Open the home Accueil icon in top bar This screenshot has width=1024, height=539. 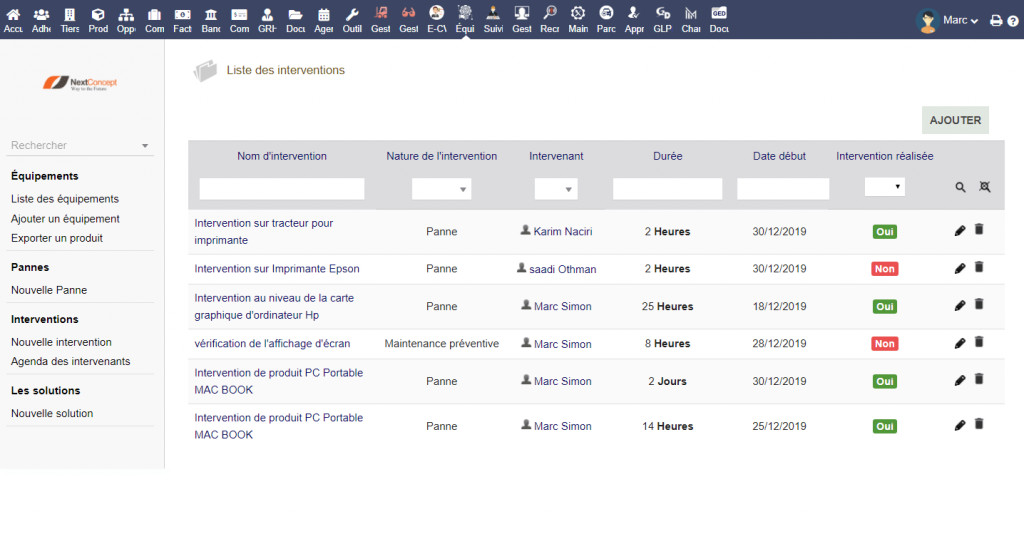click(13, 18)
